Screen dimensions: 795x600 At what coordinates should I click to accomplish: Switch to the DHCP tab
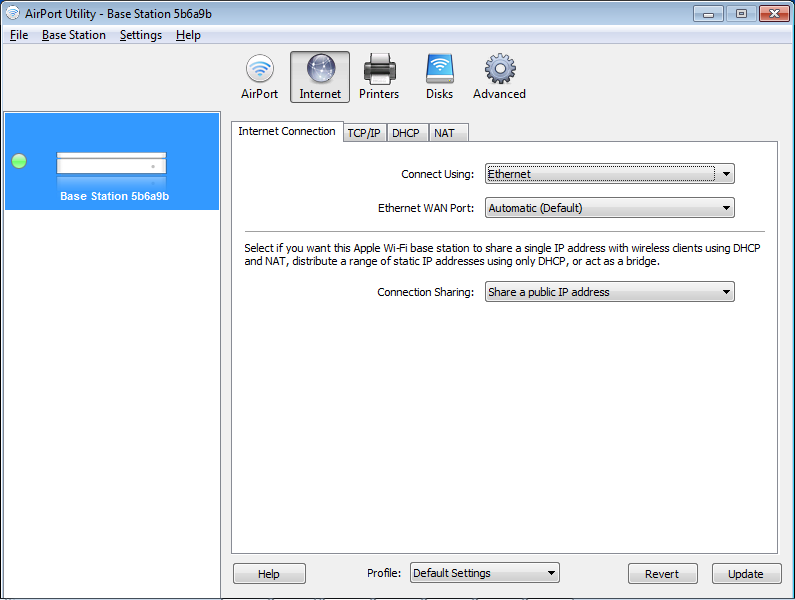pos(406,133)
